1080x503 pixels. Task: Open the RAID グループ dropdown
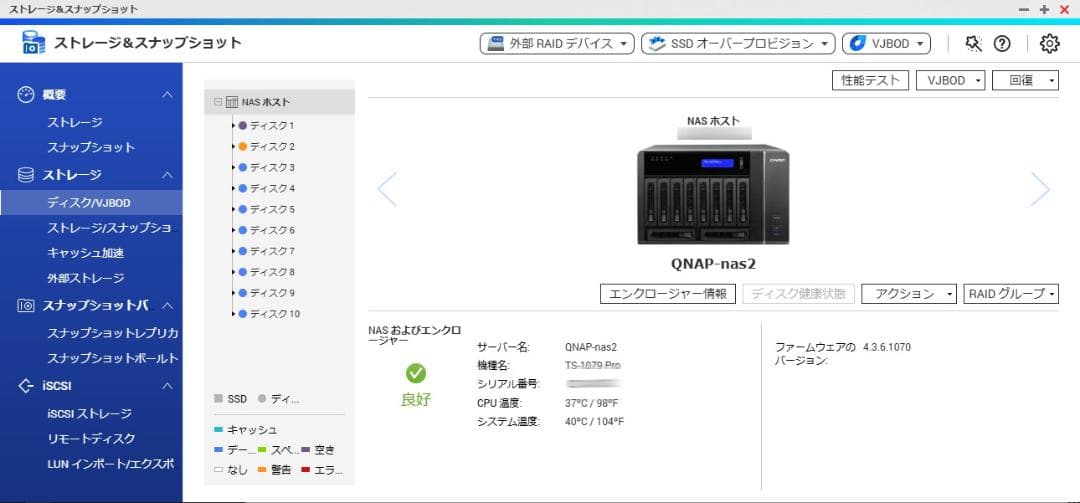1011,294
